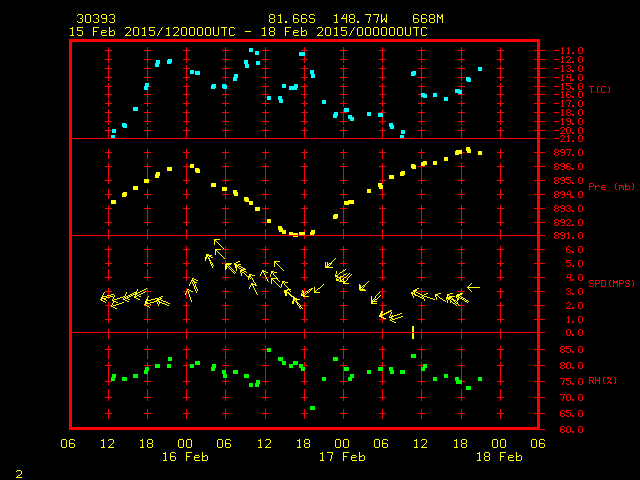
Task: Click the -21.0 temperature tick value
Action: 569,139
